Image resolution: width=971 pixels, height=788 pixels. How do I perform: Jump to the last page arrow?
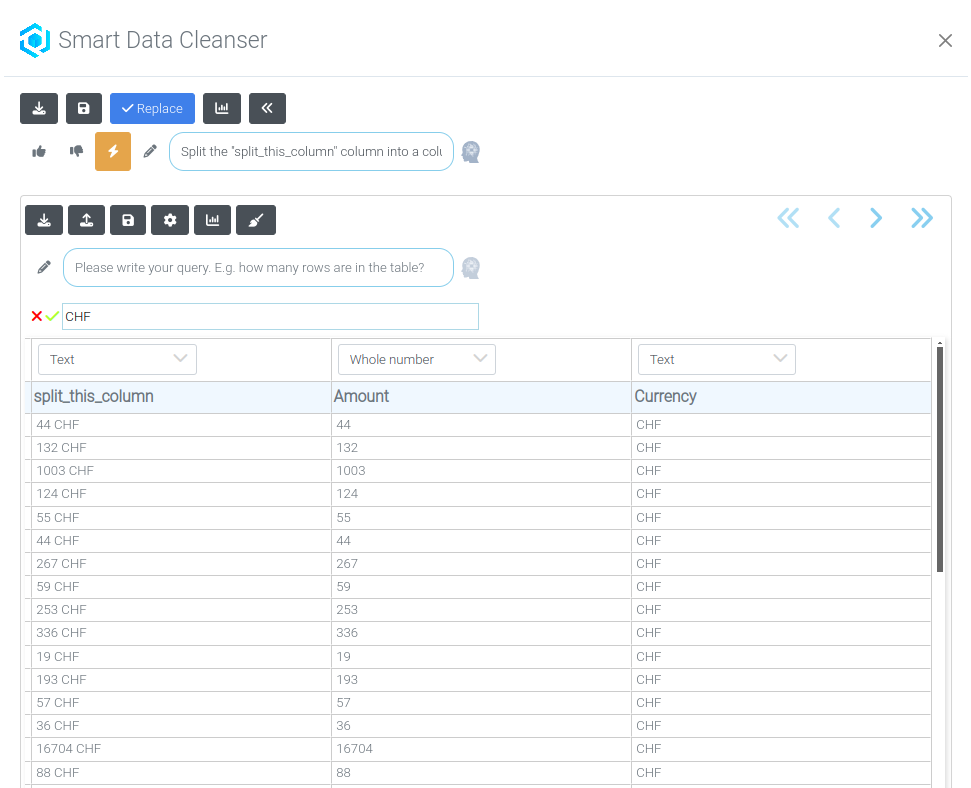click(921, 218)
